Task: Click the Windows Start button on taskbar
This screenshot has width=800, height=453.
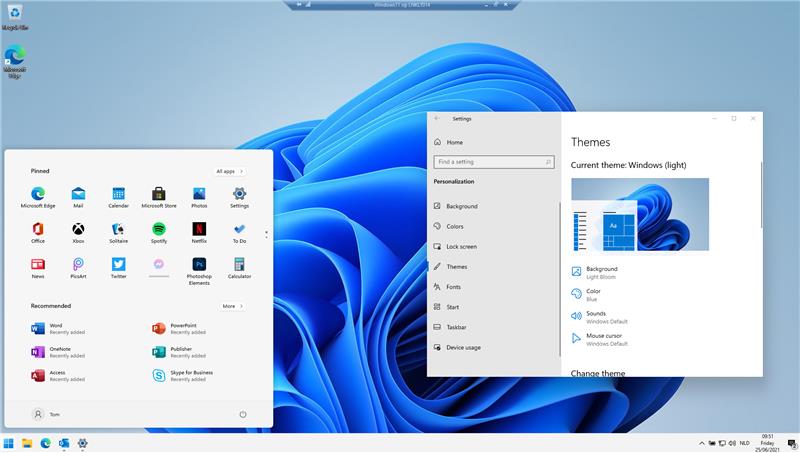Action: 9,443
